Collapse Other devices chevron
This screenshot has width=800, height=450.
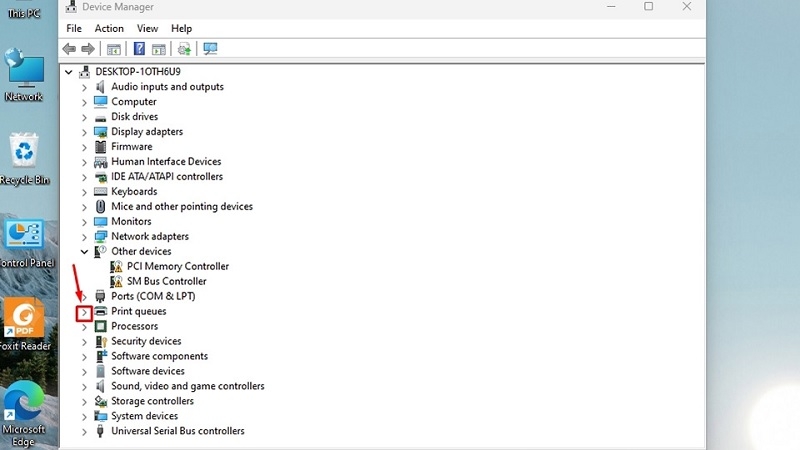coord(84,252)
